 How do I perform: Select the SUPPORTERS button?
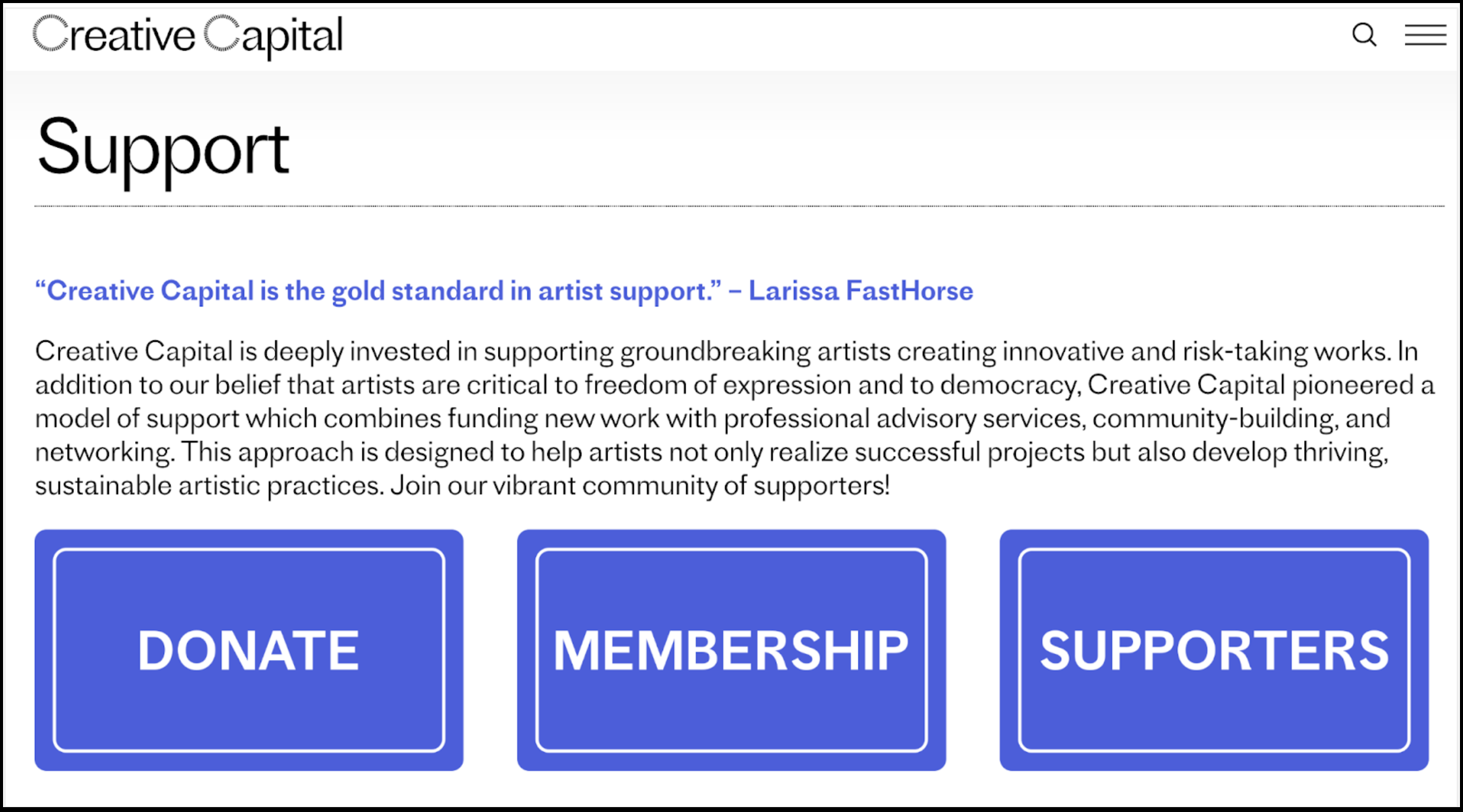pyautogui.click(x=1214, y=650)
